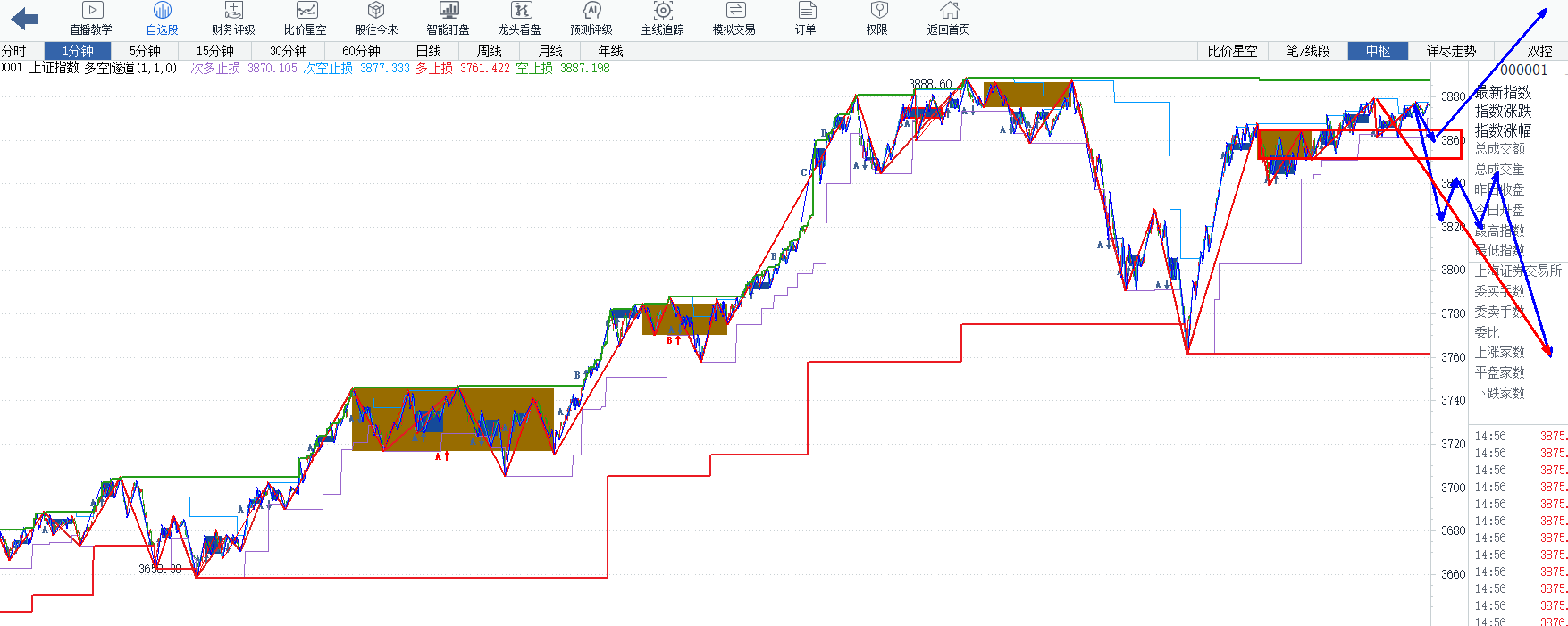Click the 3660 price axis label
Screen dimensions: 1568x626
(1453, 574)
